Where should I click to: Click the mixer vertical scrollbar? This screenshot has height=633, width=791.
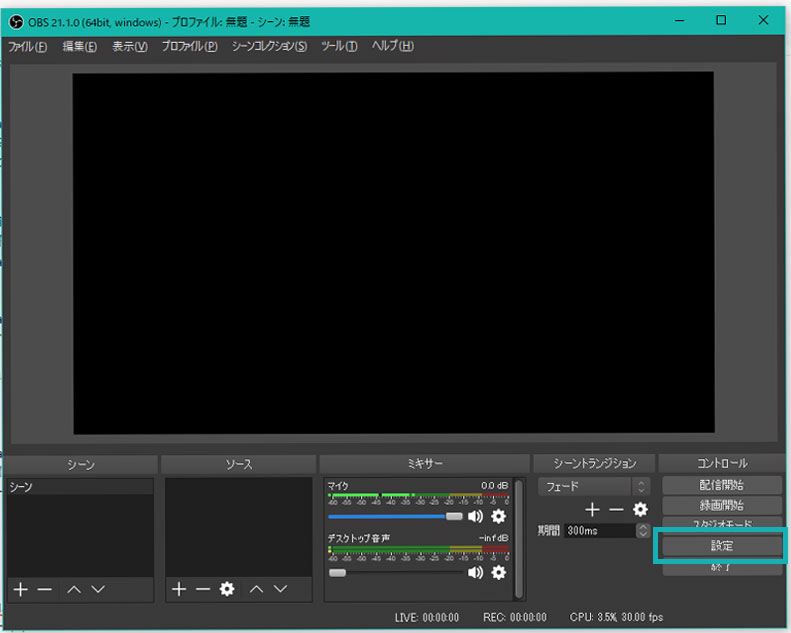(518, 539)
